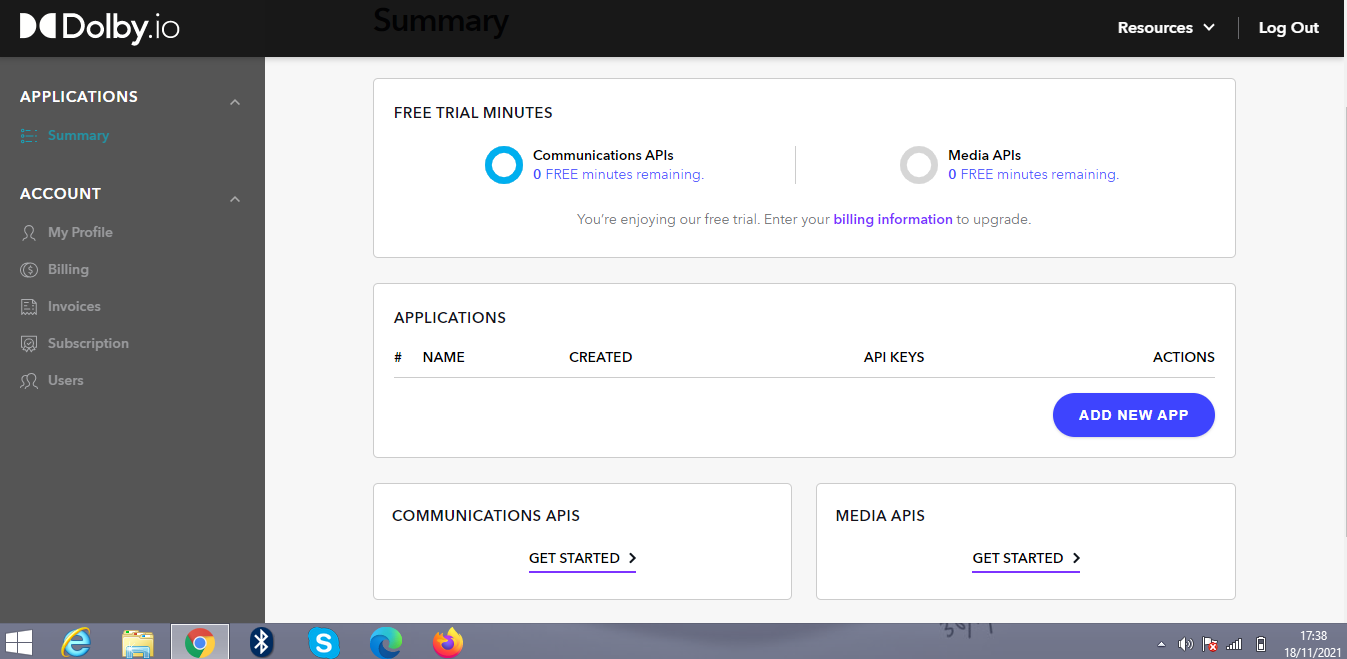Open the Resources dropdown menu
The width and height of the screenshot is (1347, 659).
[1166, 28]
